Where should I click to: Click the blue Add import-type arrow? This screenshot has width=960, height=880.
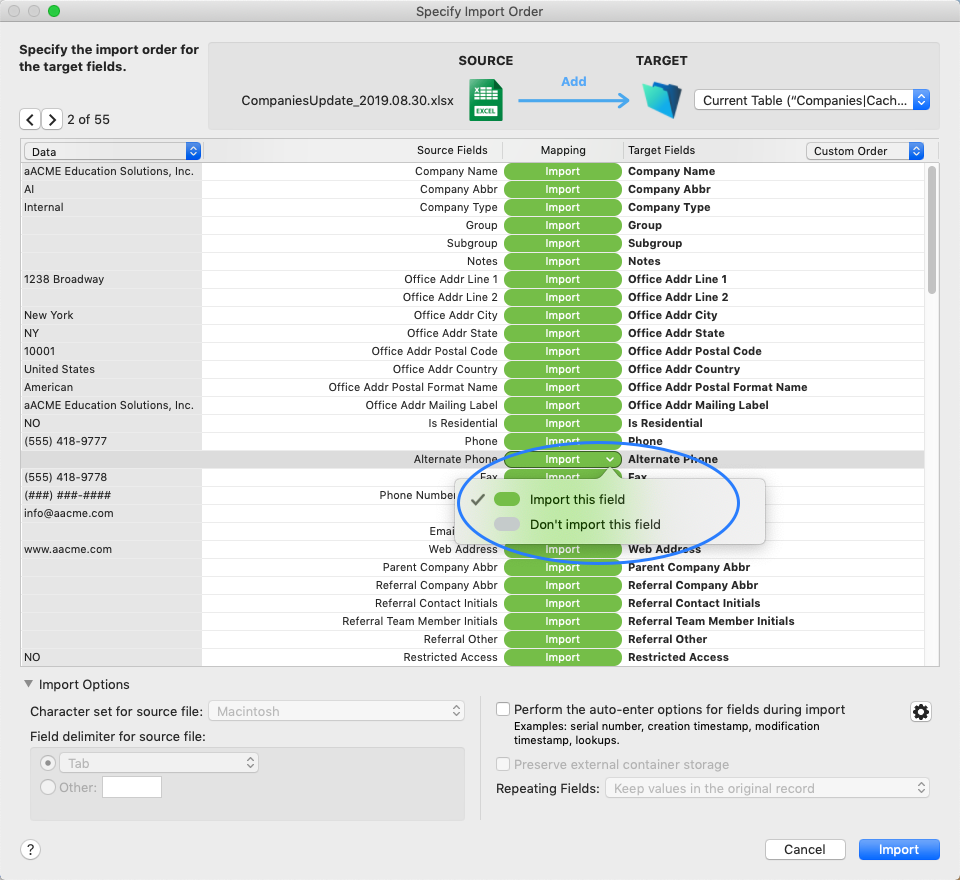click(x=574, y=100)
